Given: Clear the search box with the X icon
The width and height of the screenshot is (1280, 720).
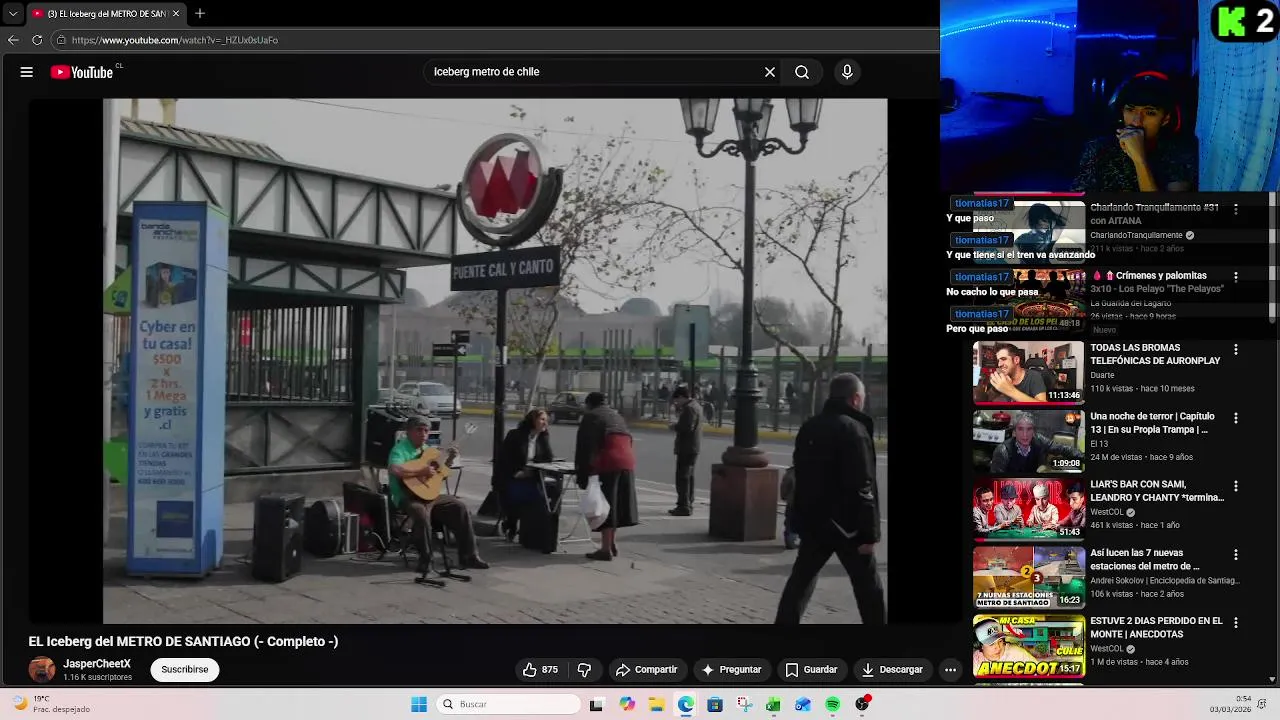Looking at the screenshot, I should click(770, 72).
